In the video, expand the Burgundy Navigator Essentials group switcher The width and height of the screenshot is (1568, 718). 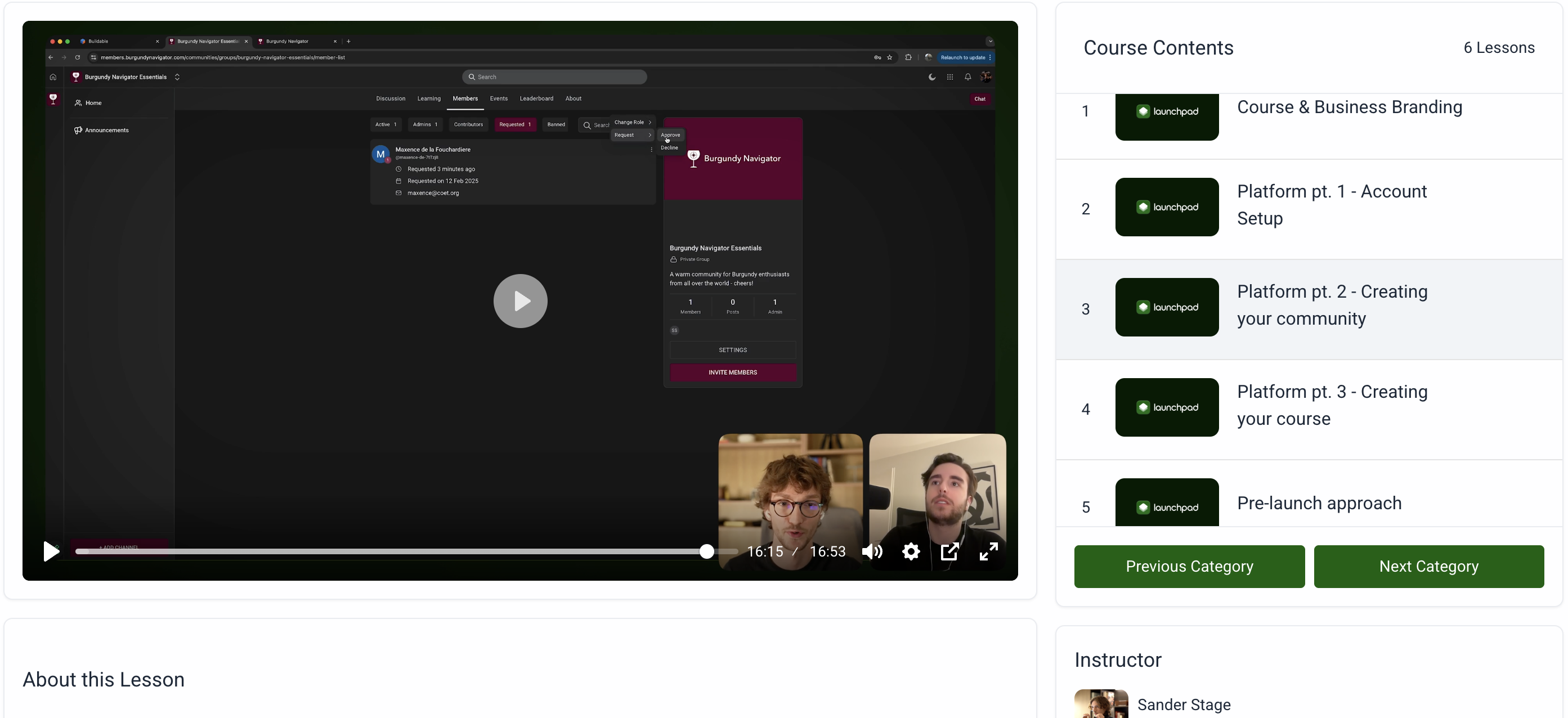tap(177, 77)
